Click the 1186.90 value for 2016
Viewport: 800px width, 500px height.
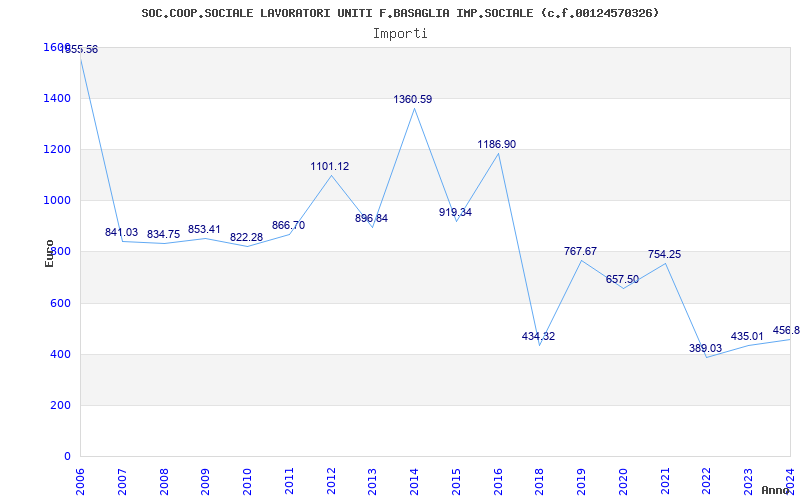click(496, 144)
